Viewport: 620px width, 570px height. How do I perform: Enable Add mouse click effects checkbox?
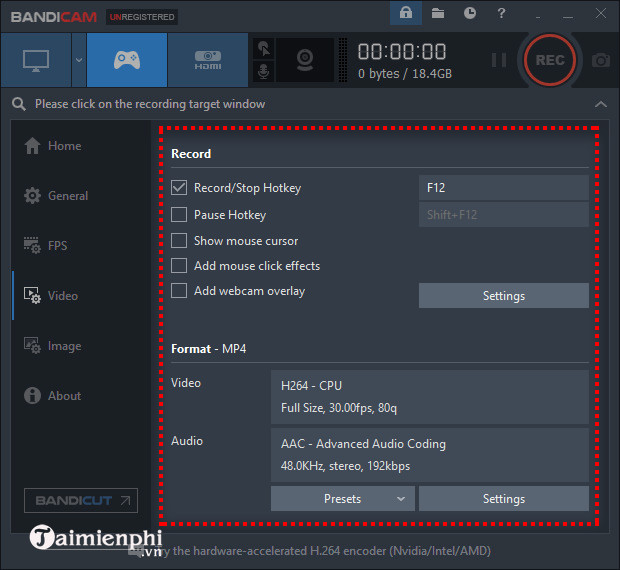tap(179, 266)
